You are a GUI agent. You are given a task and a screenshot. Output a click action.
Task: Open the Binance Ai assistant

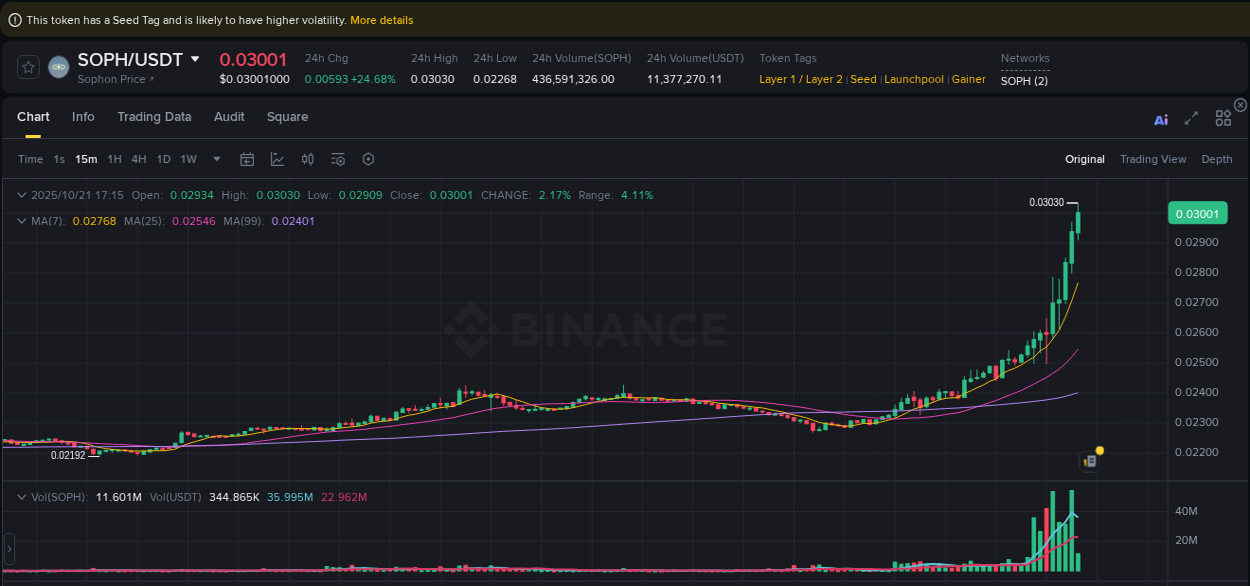point(1160,118)
